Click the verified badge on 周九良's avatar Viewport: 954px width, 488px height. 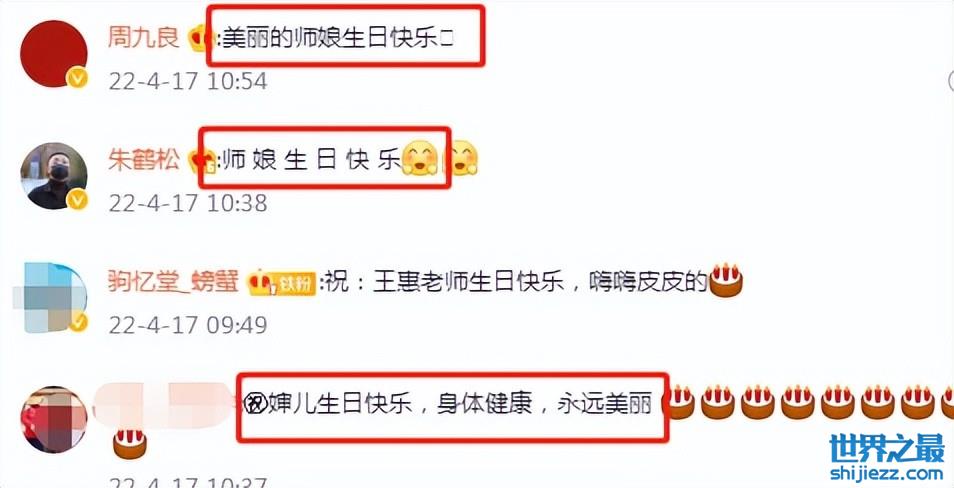click(x=77, y=77)
